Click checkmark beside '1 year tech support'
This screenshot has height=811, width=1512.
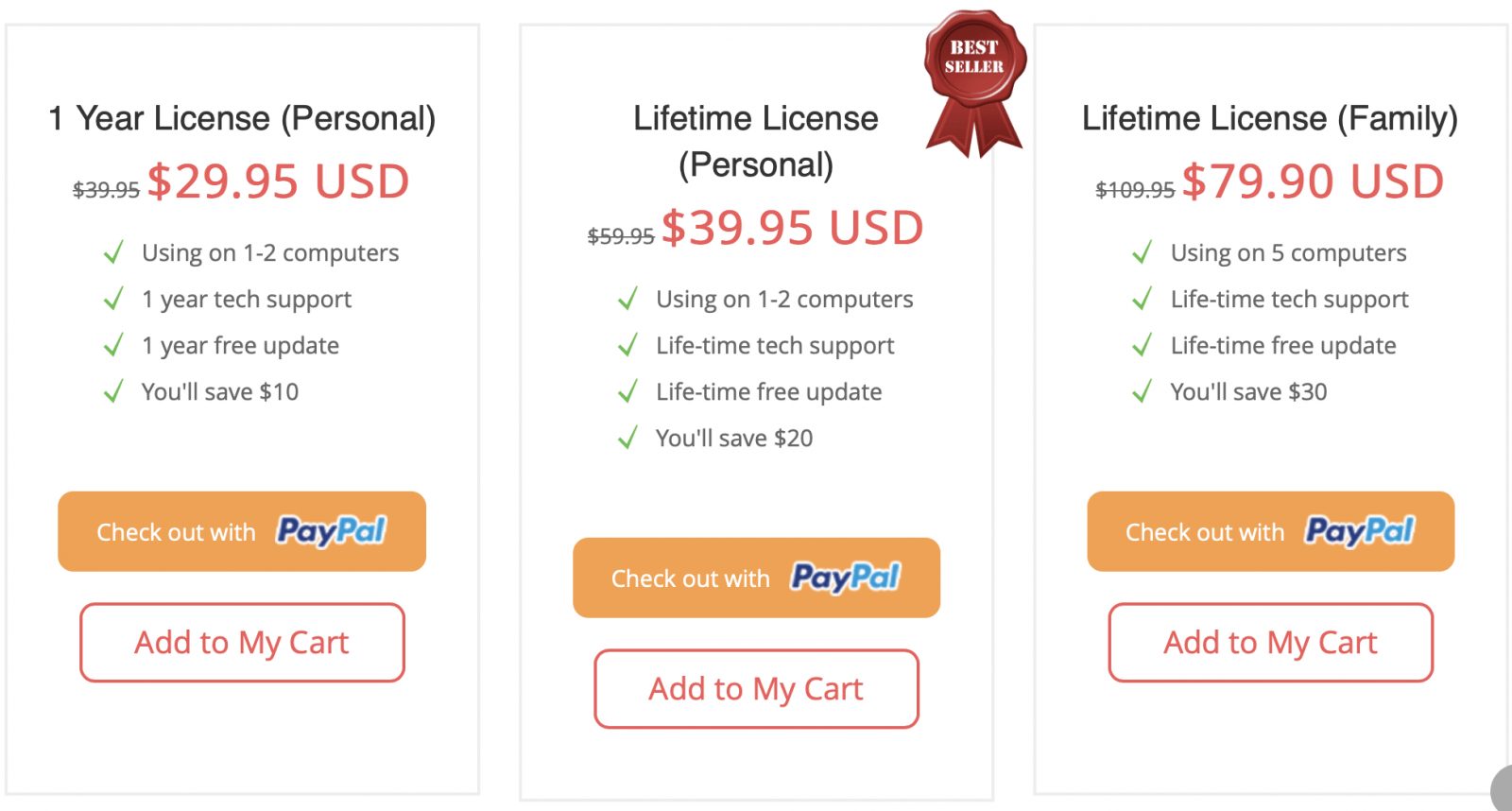point(113,299)
